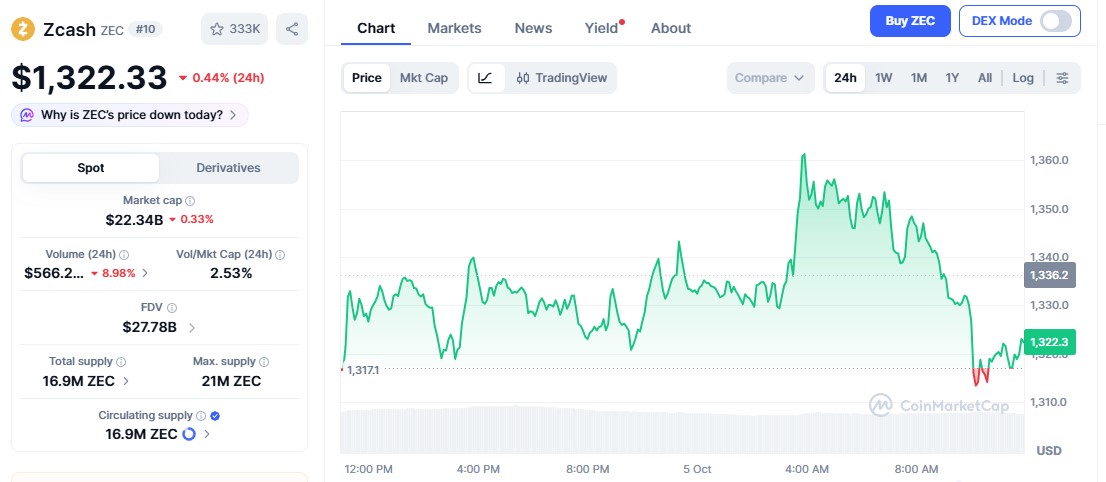The width and height of the screenshot is (1106, 482).
Task: Click the $1,322.33 price text
Action: coord(90,78)
